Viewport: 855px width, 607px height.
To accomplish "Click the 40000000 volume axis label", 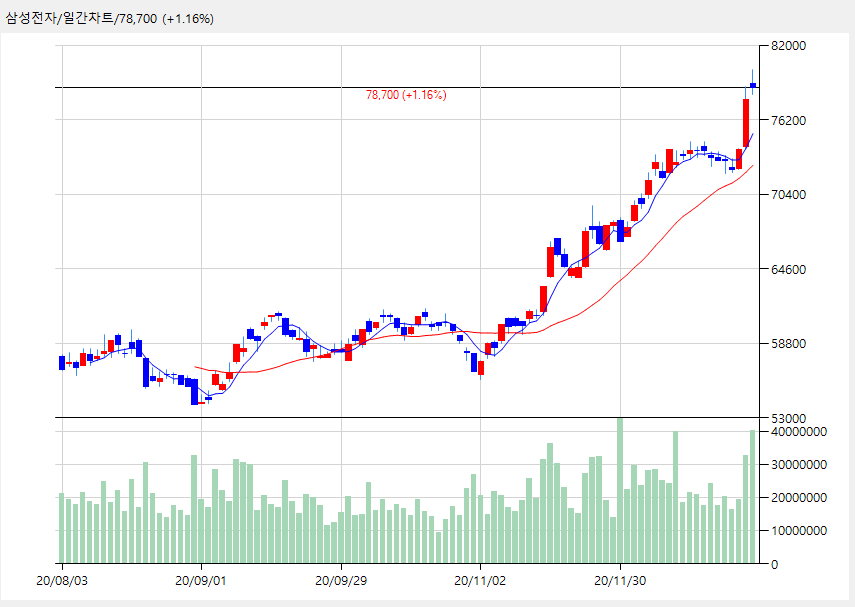I will click(x=799, y=431).
